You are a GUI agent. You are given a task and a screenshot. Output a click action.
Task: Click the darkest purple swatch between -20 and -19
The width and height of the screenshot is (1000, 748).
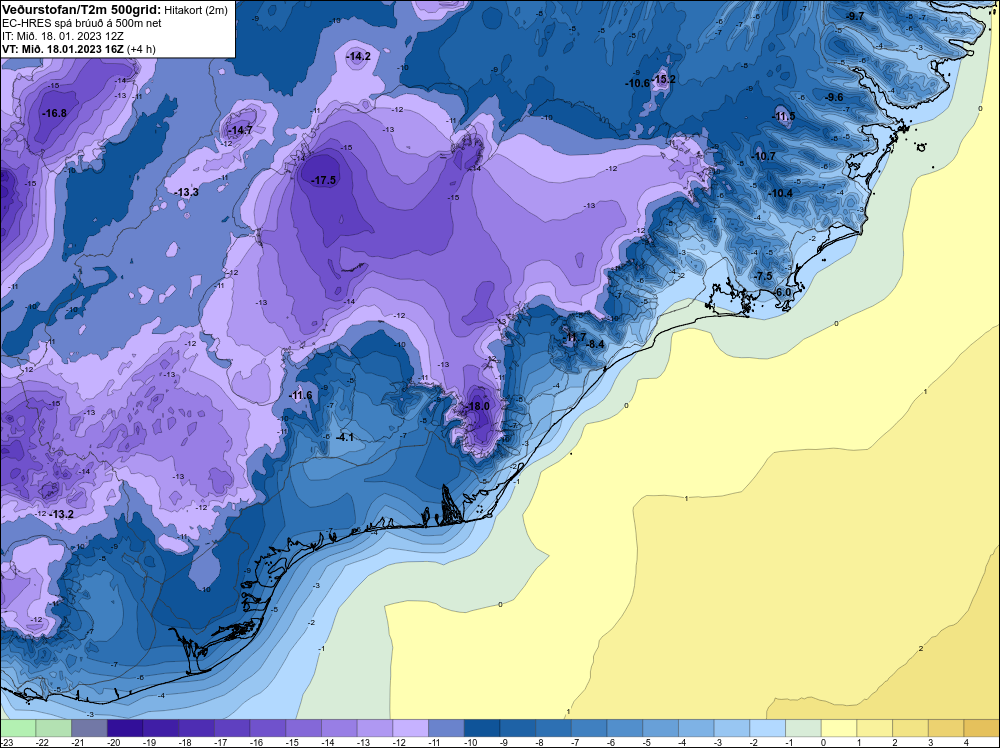pyautogui.click(x=125, y=728)
